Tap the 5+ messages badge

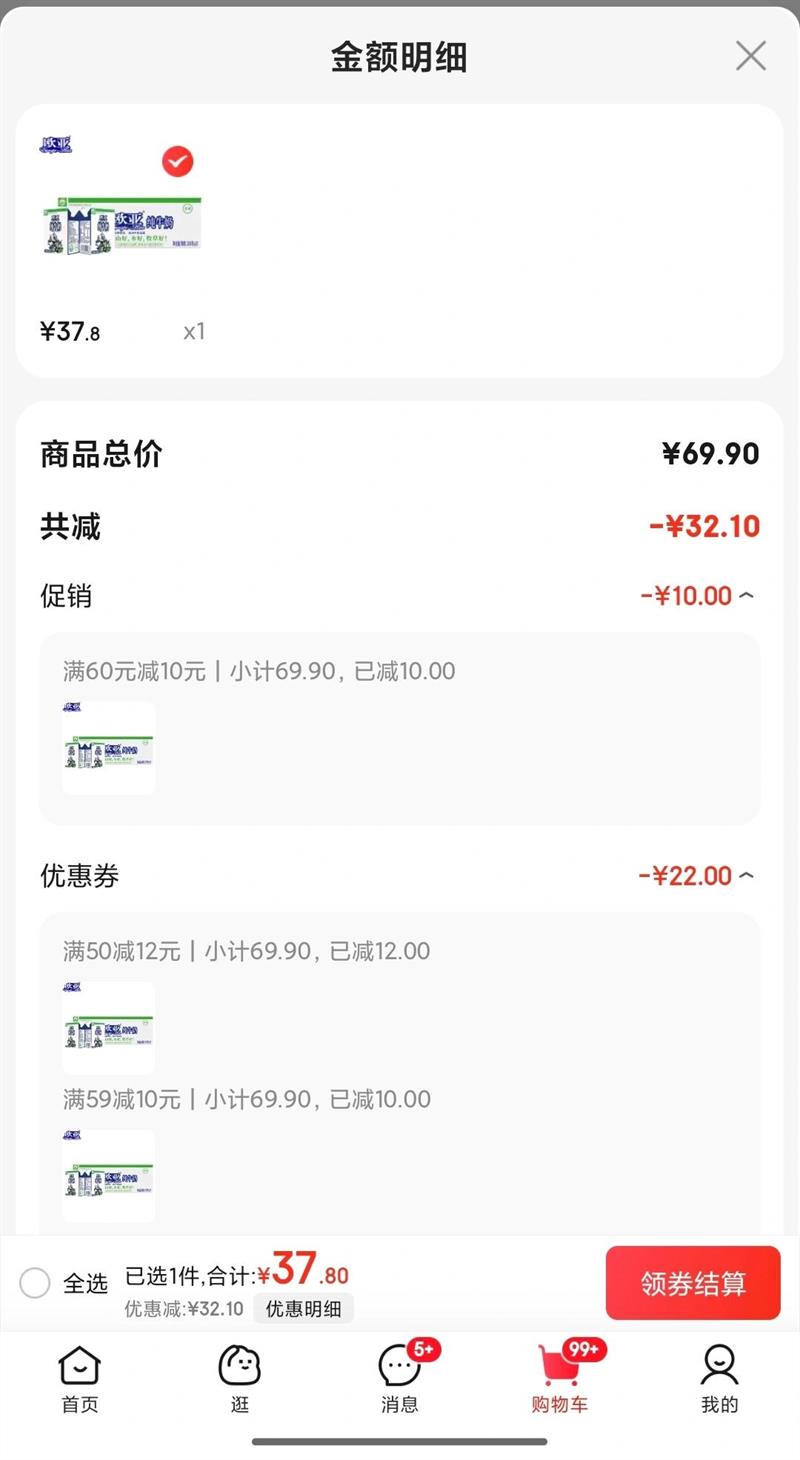pyautogui.click(x=424, y=1349)
